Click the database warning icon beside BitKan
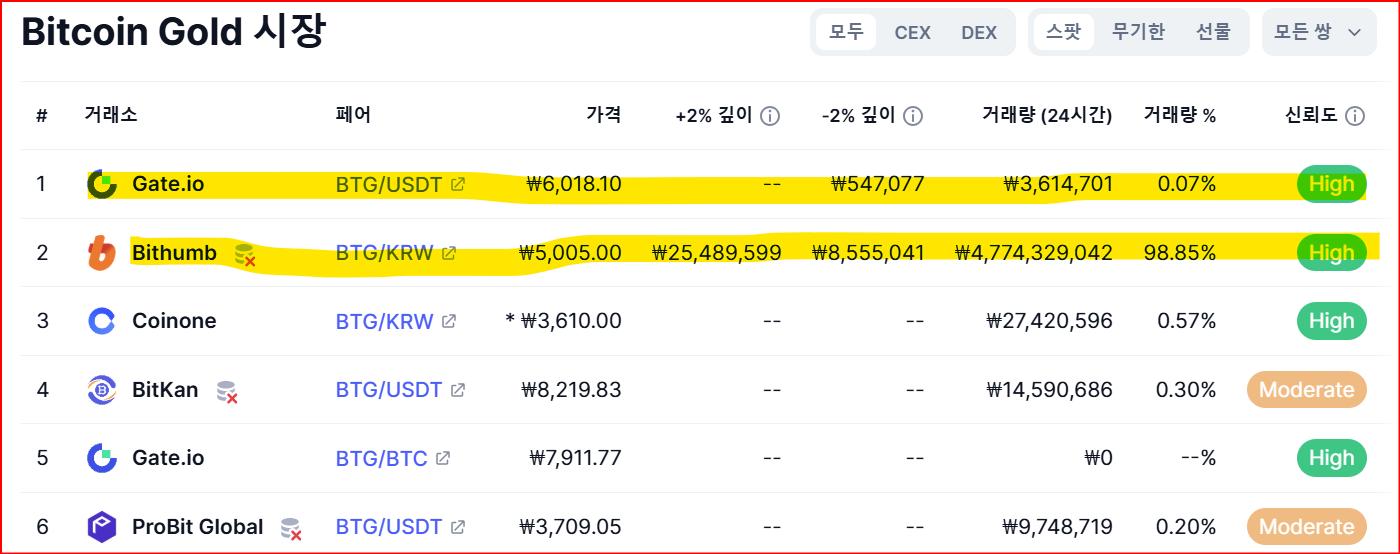 tap(228, 392)
